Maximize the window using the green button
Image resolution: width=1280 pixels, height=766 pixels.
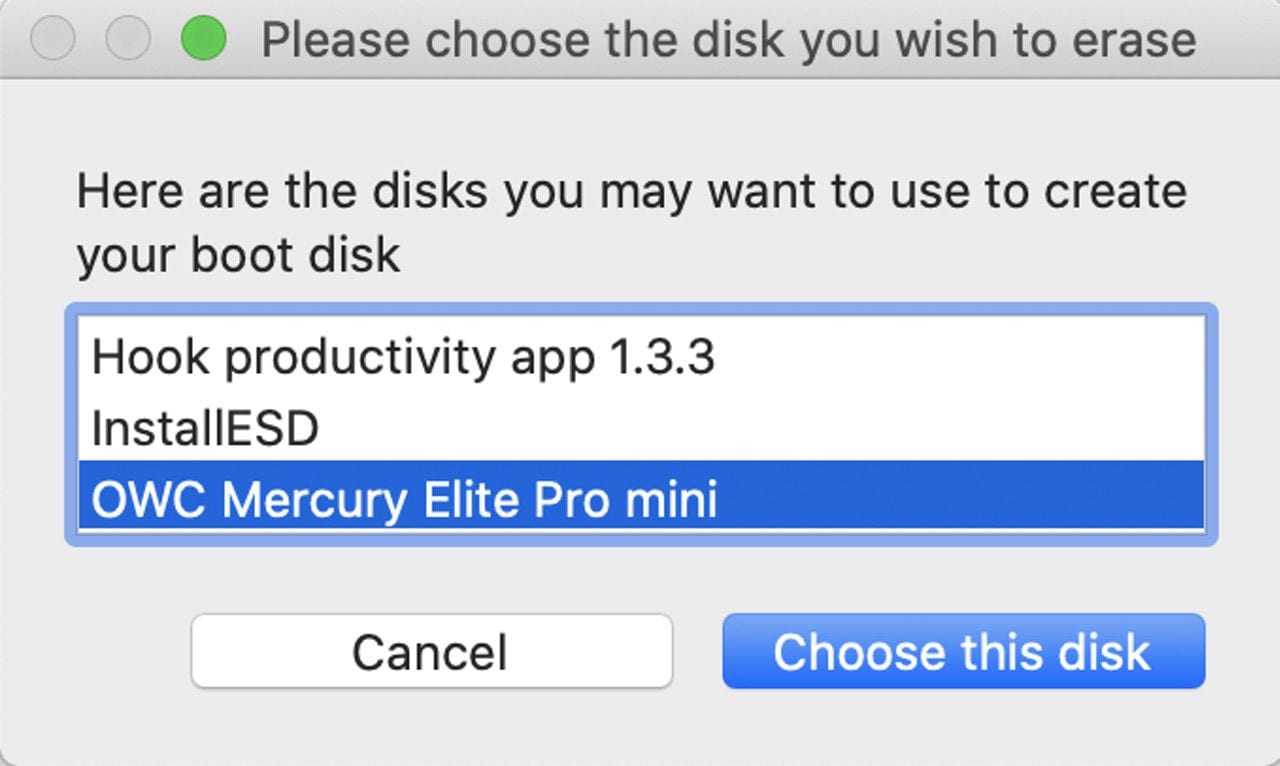(203, 40)
